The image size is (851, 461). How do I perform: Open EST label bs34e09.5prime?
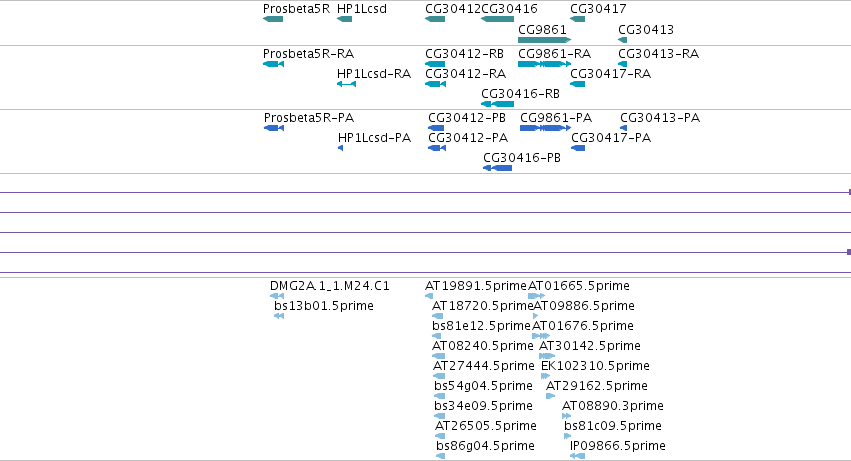tap(484, 407)
